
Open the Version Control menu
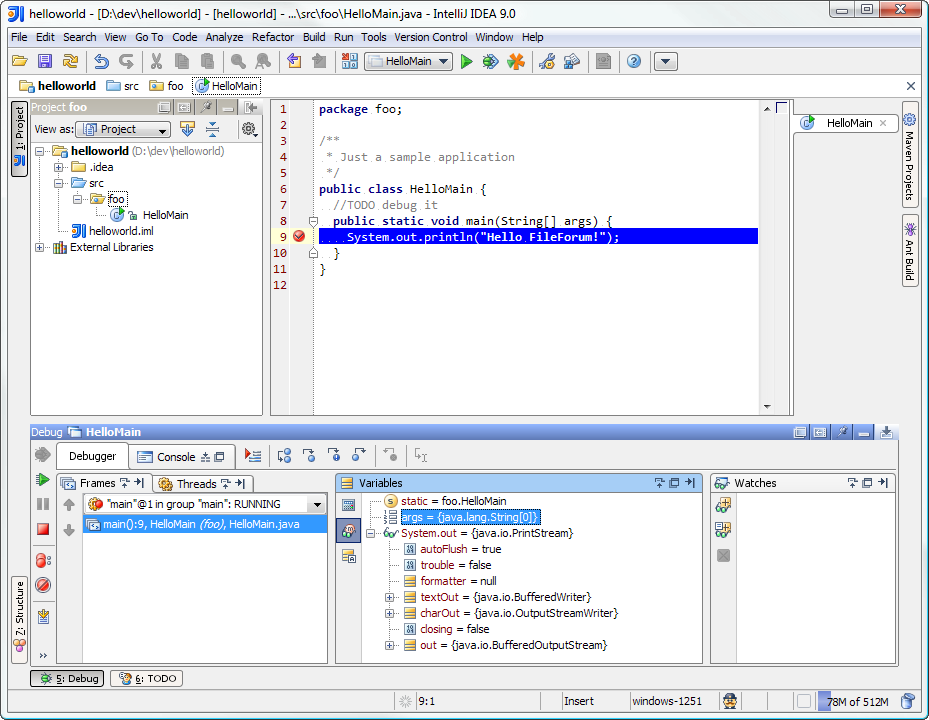coord(431,37)
